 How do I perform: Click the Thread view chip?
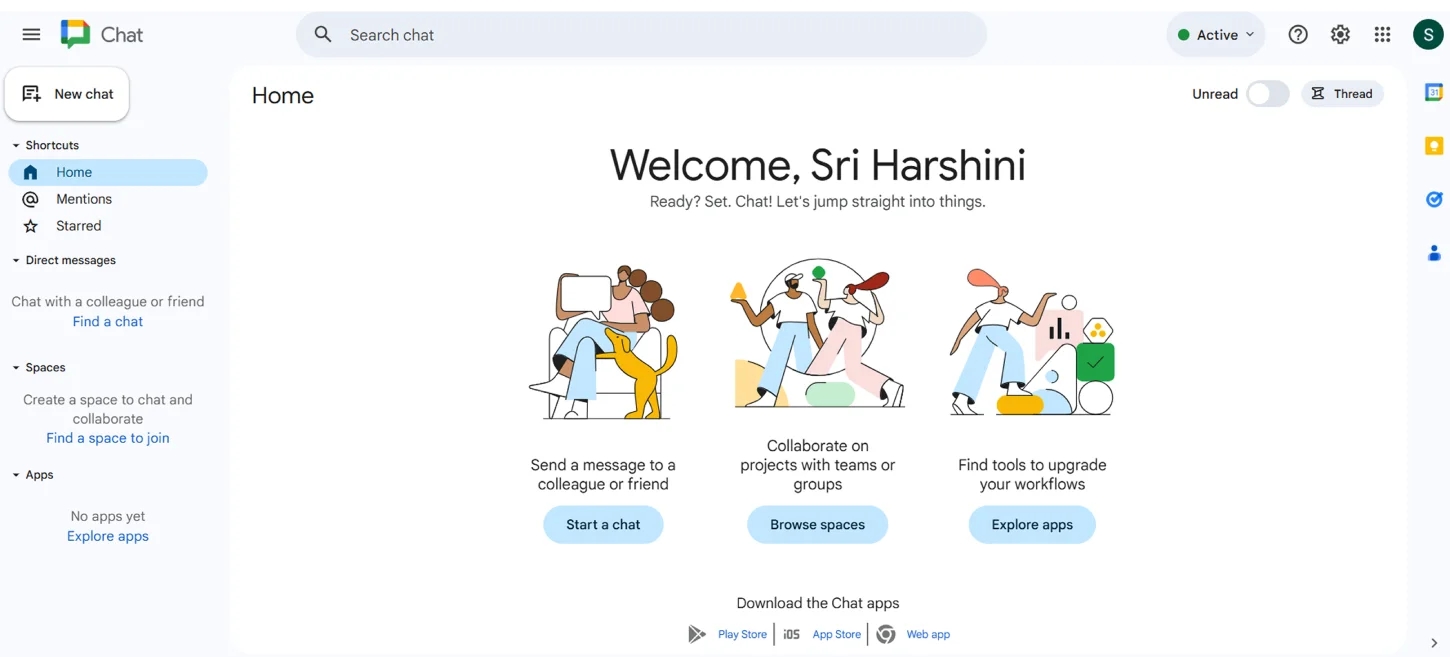click(x=1342, y=93)
